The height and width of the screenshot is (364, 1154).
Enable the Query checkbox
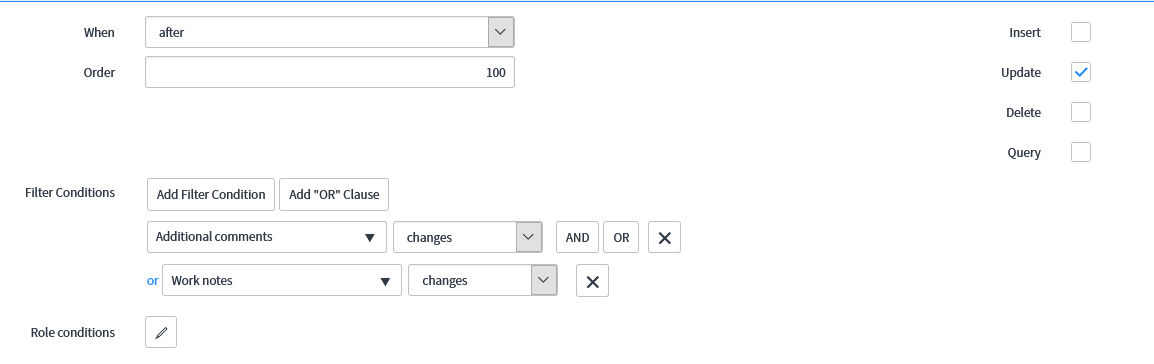click(1081, 152)
